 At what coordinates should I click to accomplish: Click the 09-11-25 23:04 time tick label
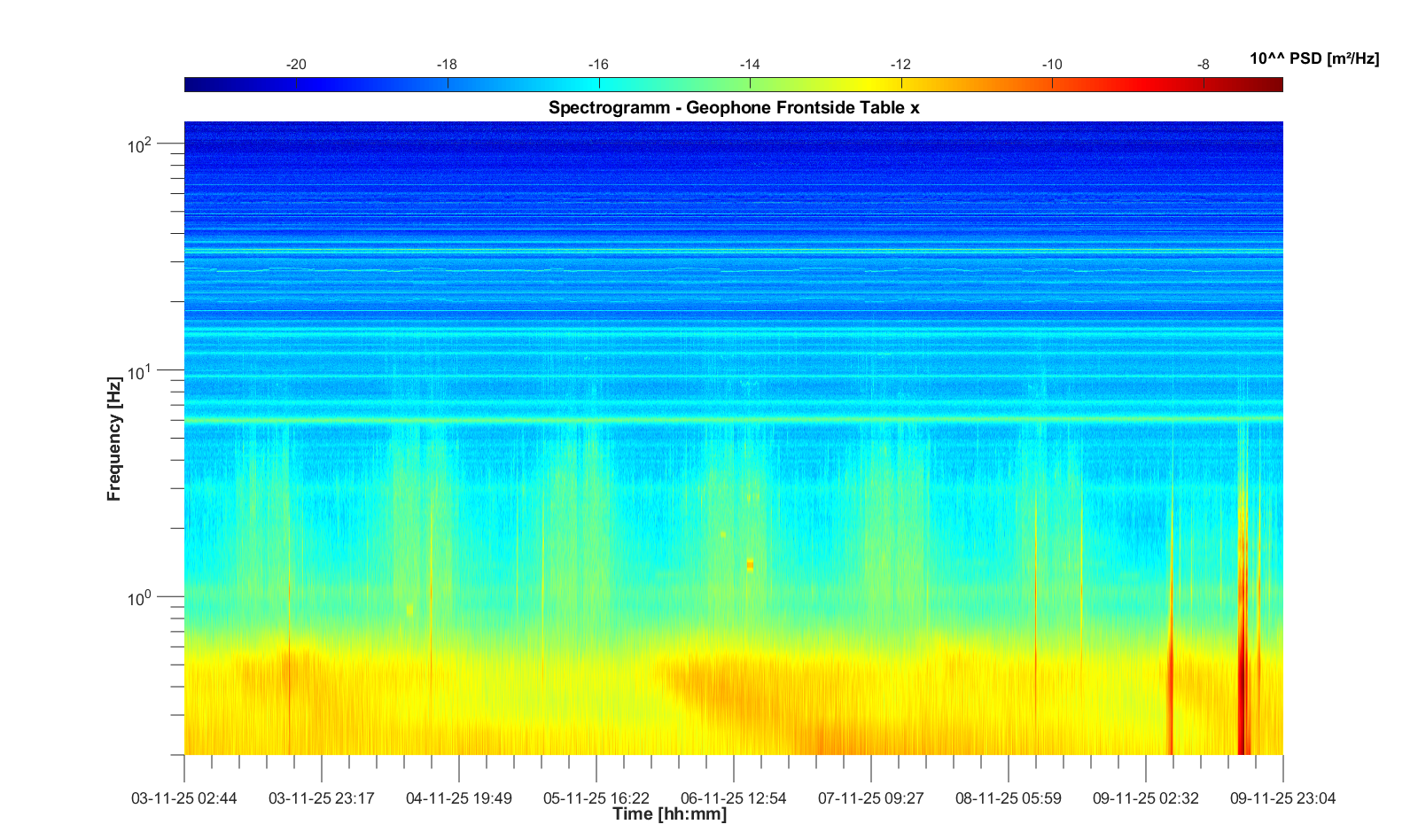pyautogui.click(x=1282, y=798)
